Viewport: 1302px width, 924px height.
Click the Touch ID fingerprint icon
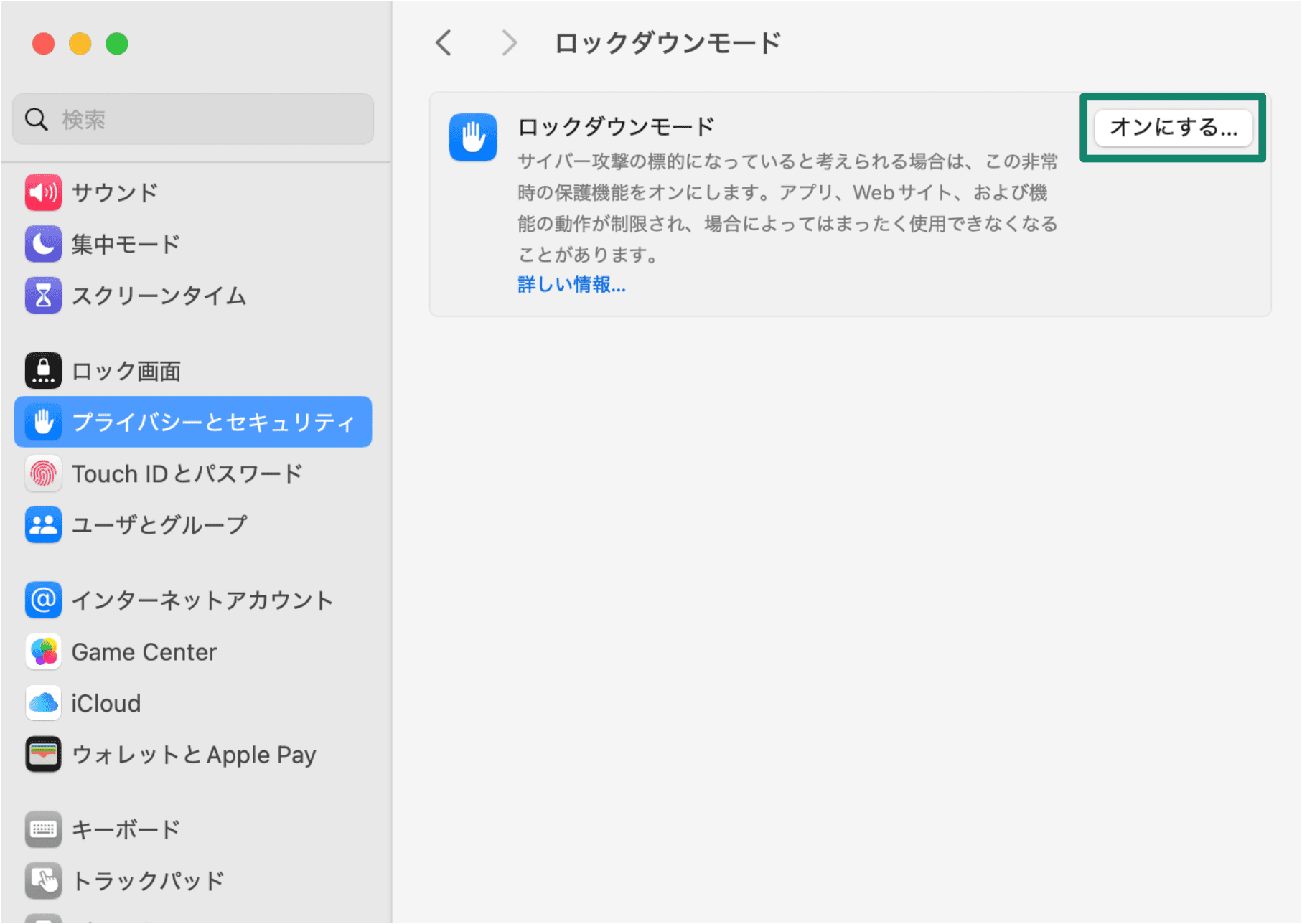point(43,473)
